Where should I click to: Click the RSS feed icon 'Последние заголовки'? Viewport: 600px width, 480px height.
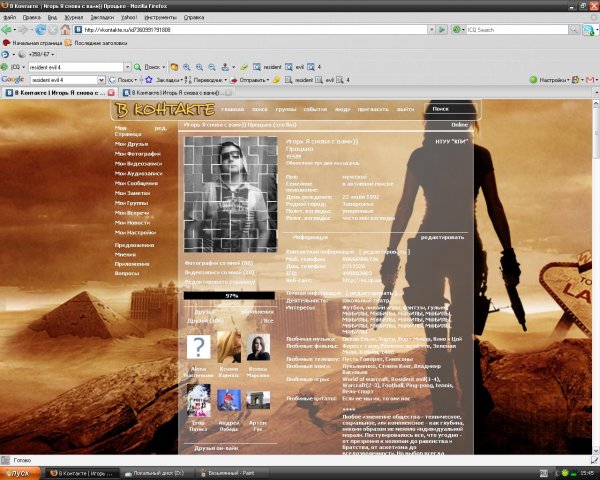68,43
